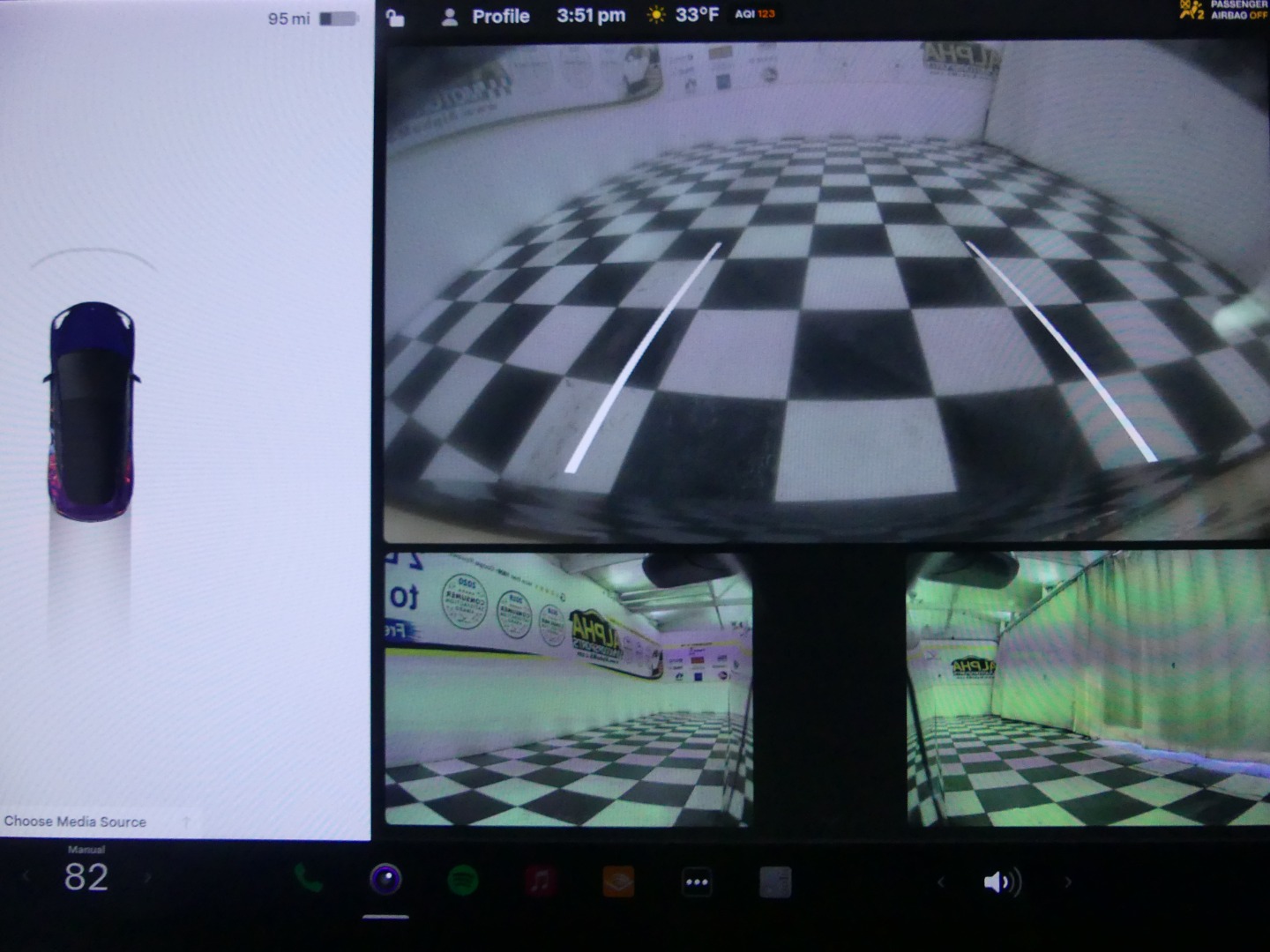Tap the lock icon in the status bar
The height and width of the screenshot is (952, 1270).
click(393, 16)
